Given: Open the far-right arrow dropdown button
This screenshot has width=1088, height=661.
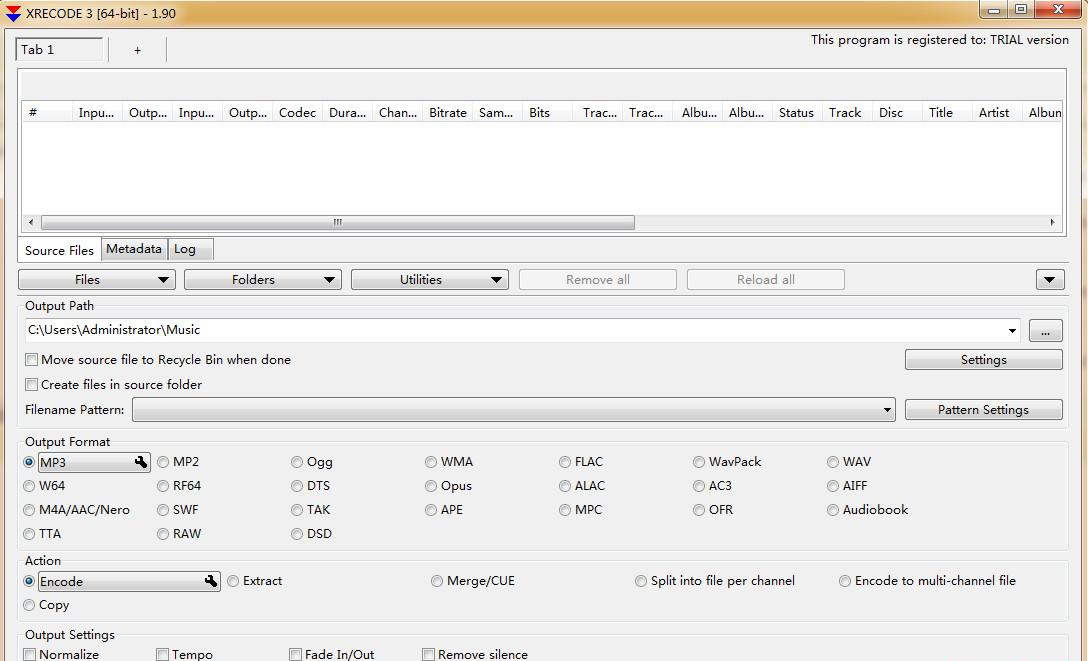Looking at the screenshot, I should point(1050,280).
